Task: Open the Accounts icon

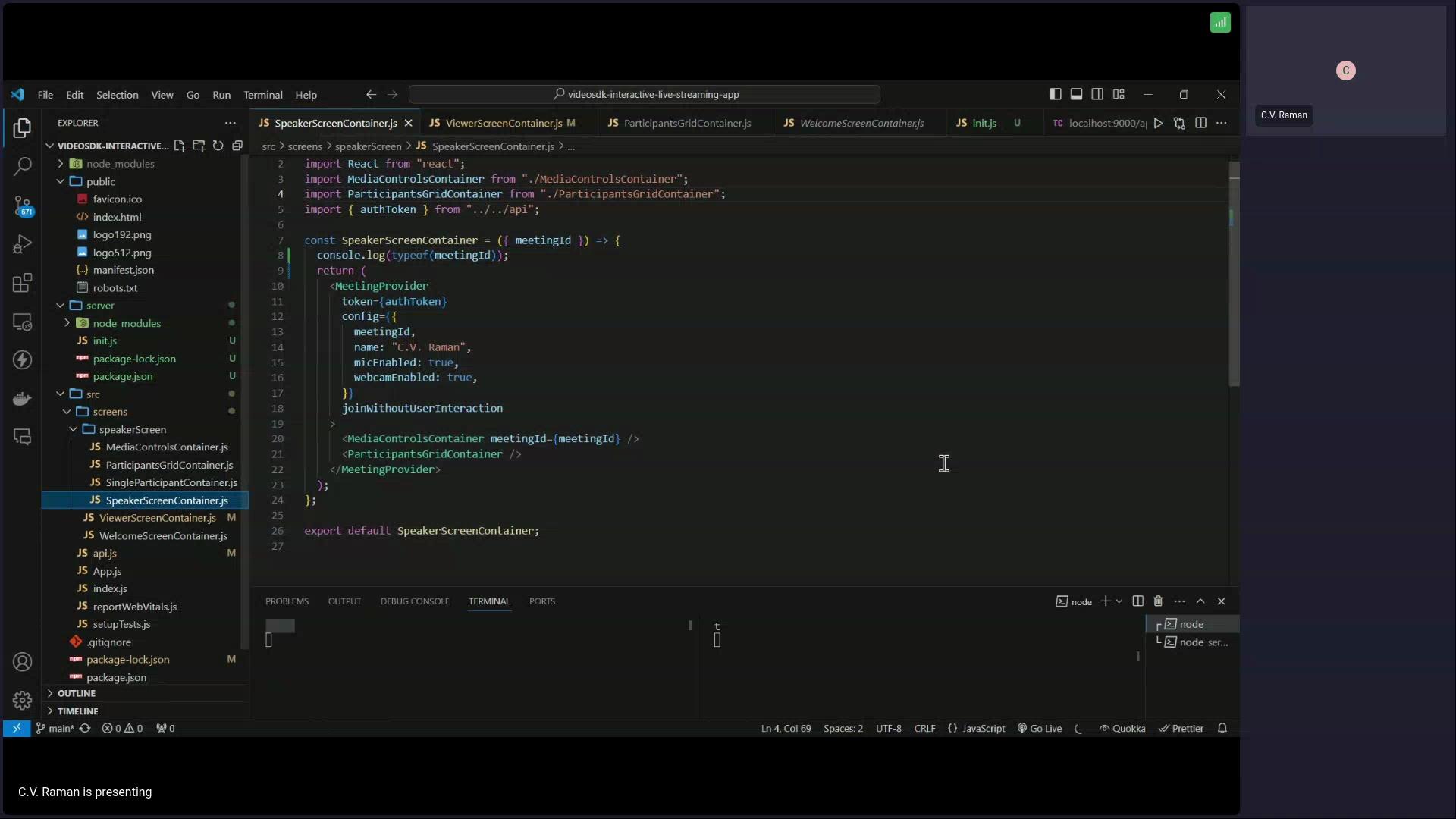Action: pos(22,662)
